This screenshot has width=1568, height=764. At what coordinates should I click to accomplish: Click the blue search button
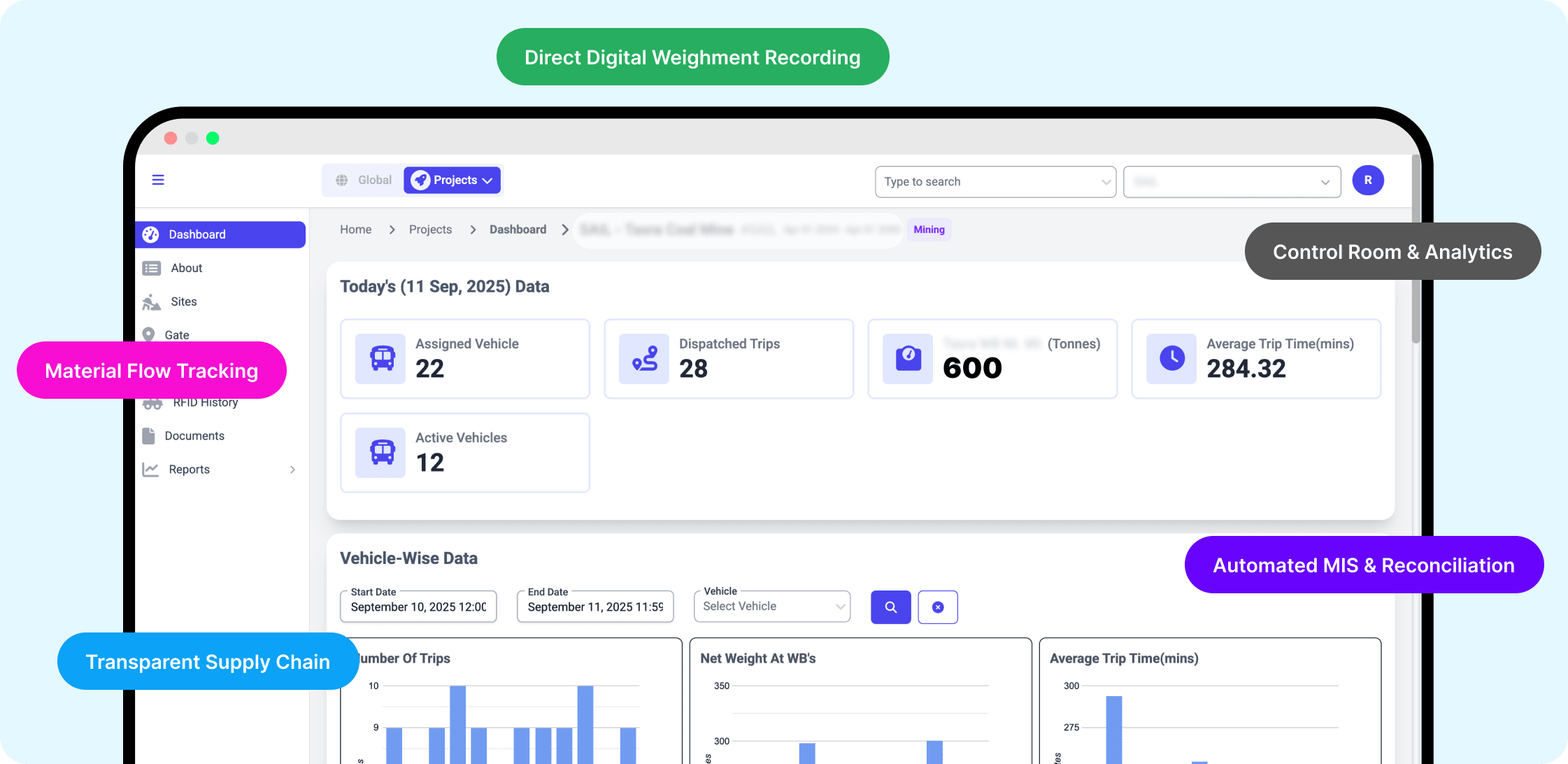[890, 607]
